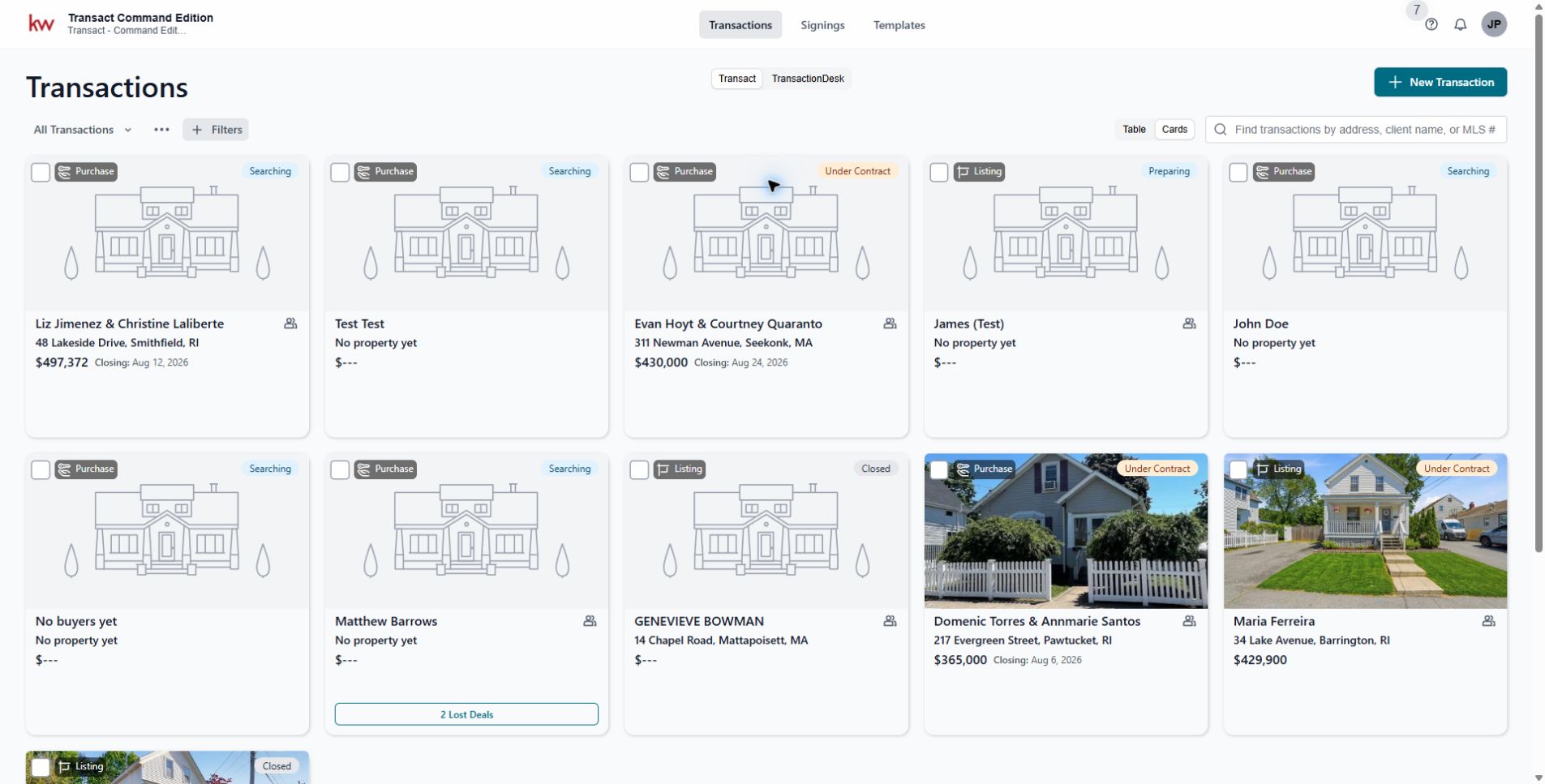Click the notification count badge showing 7
Screen dimensions: 1545x784
(x=1416, y=11)
